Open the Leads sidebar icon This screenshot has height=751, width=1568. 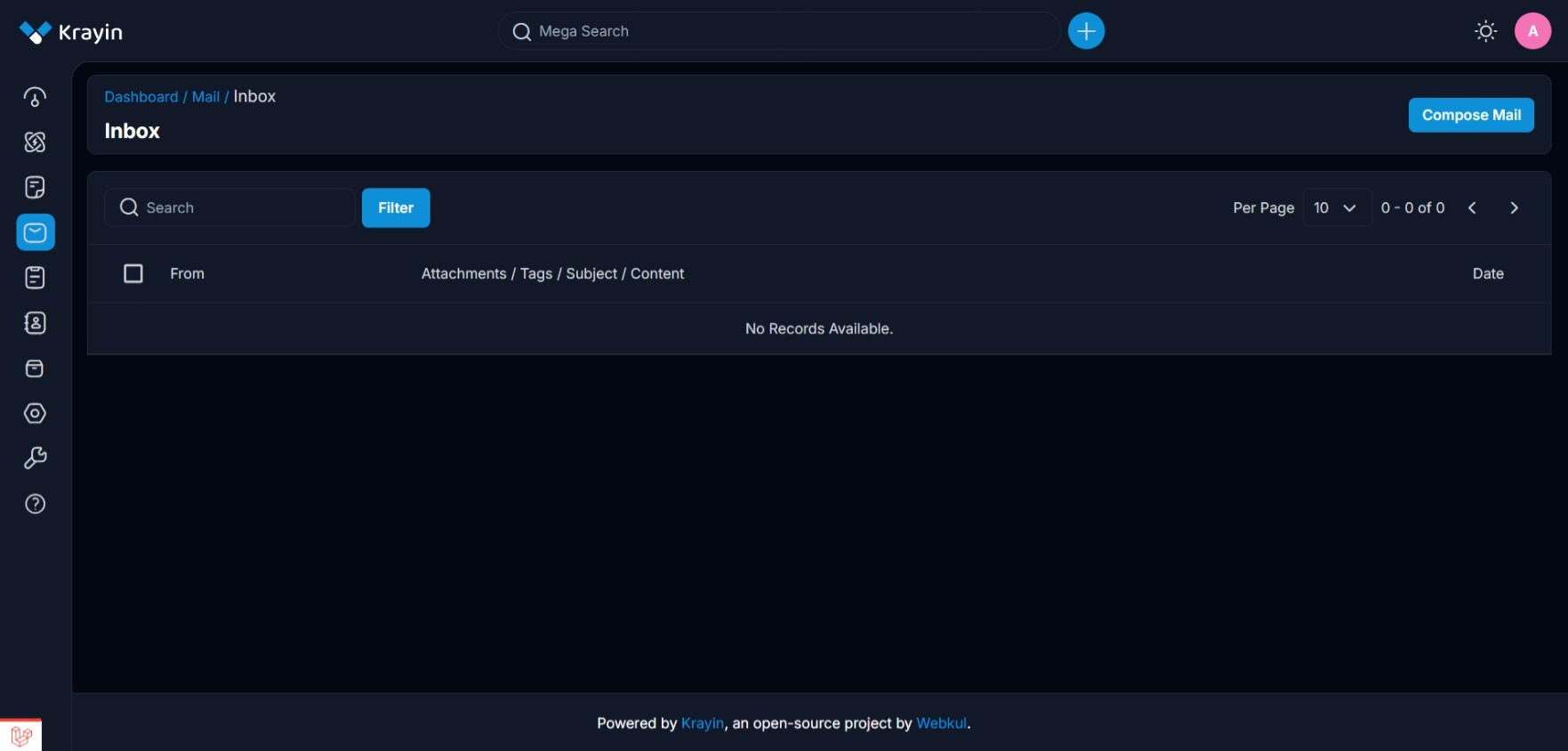pos(35,142)
